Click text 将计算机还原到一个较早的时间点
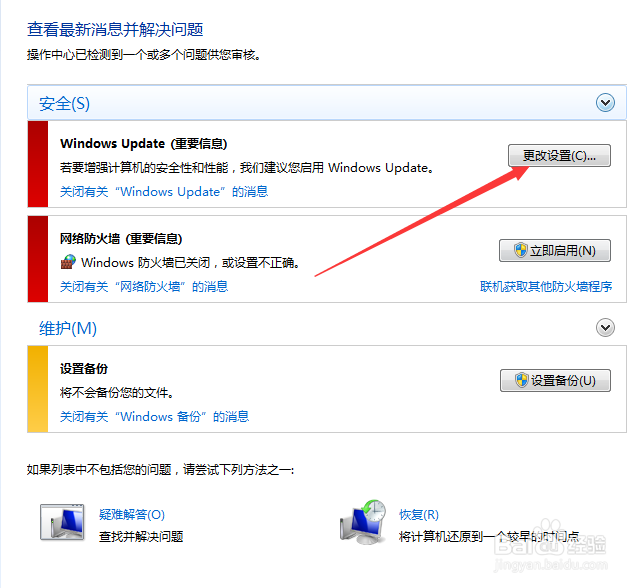644x588 pixels. click(489, 536)
